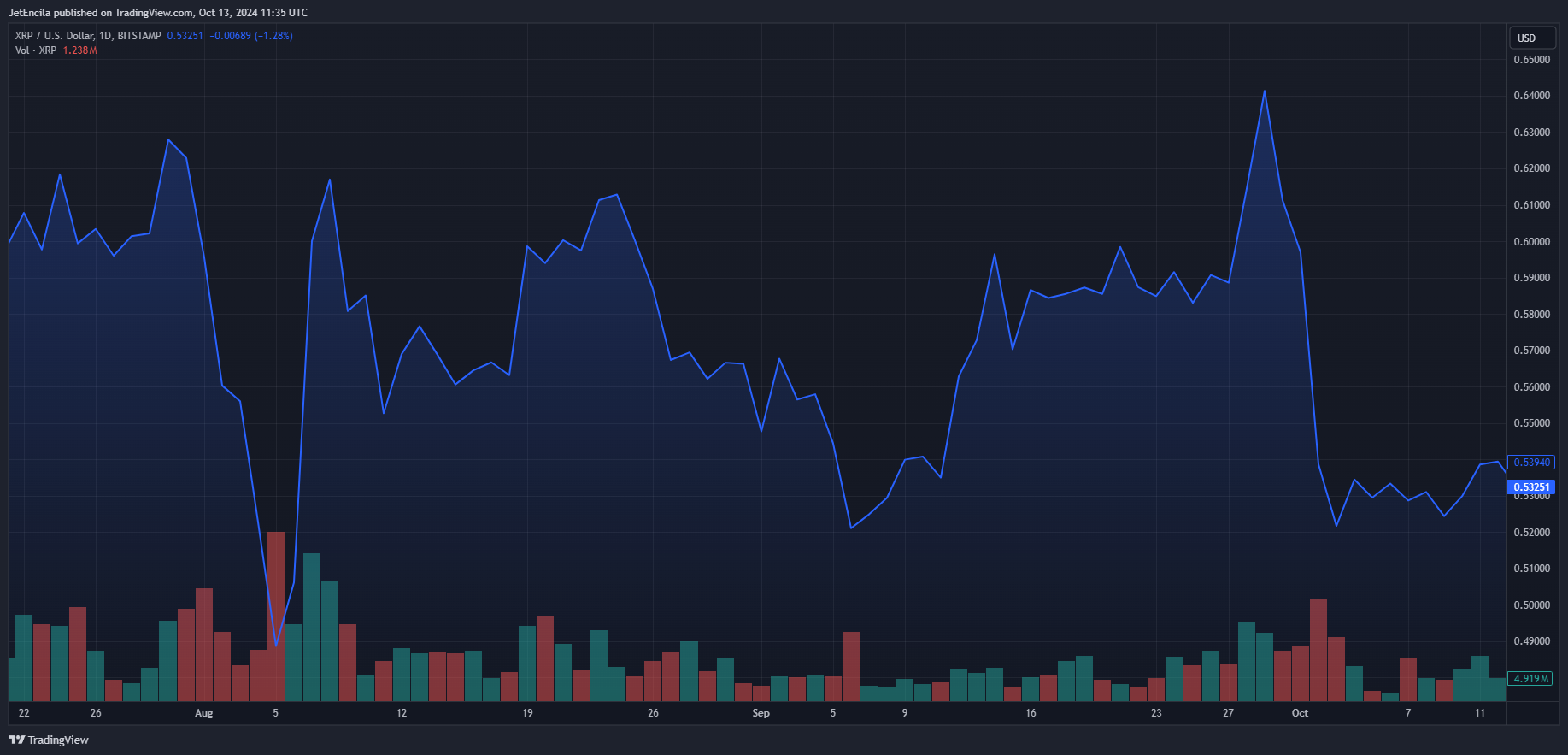Select the Aug marker on time axis
Image resolution: width=1568 pixels, height=755 pixels.
tap(203, 713)
